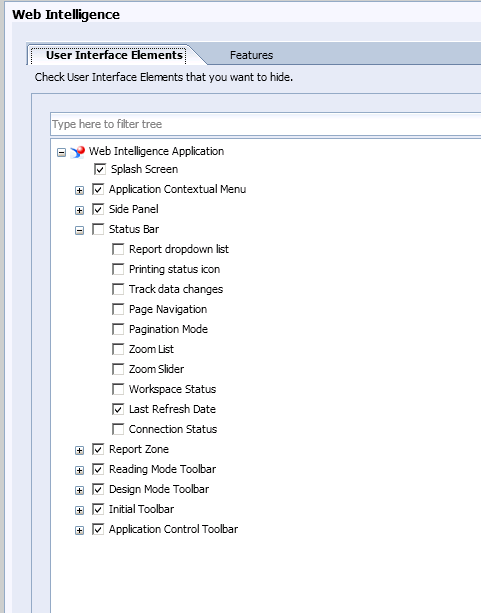Click the filter tree text field
Viewport: 481px width, 613px height.
coord(266,124)
